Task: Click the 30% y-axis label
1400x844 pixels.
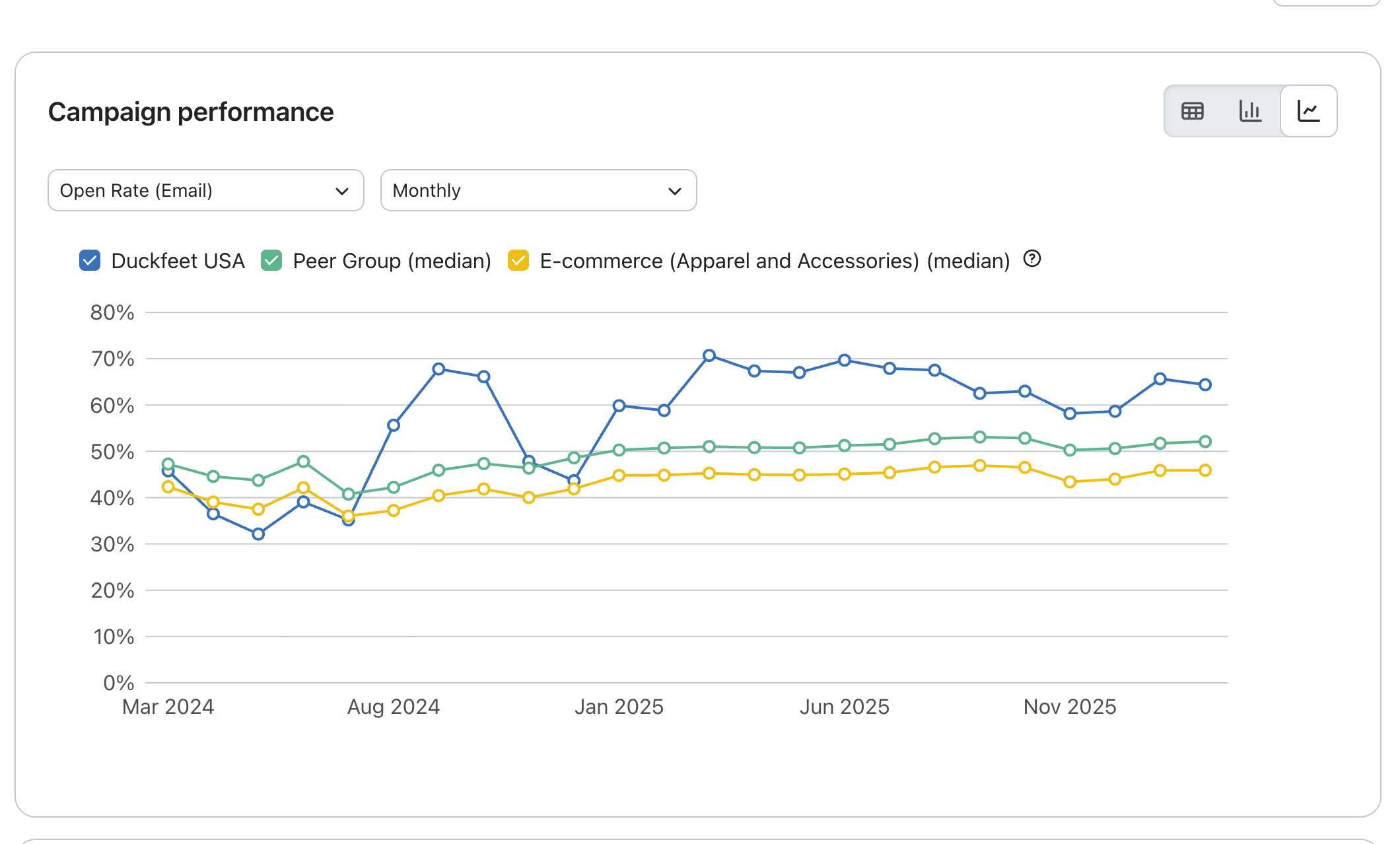Action: click(x=112, y=544)
